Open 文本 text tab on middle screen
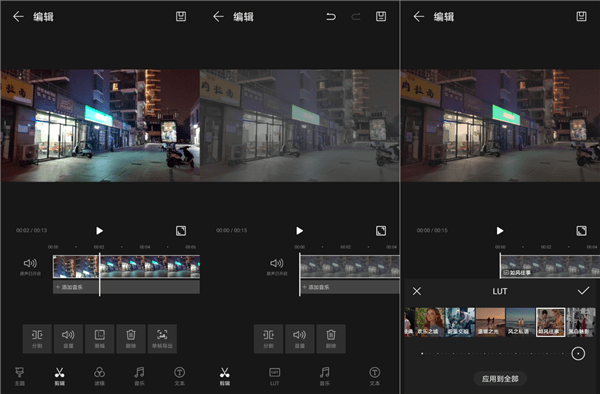 point(375,376)
